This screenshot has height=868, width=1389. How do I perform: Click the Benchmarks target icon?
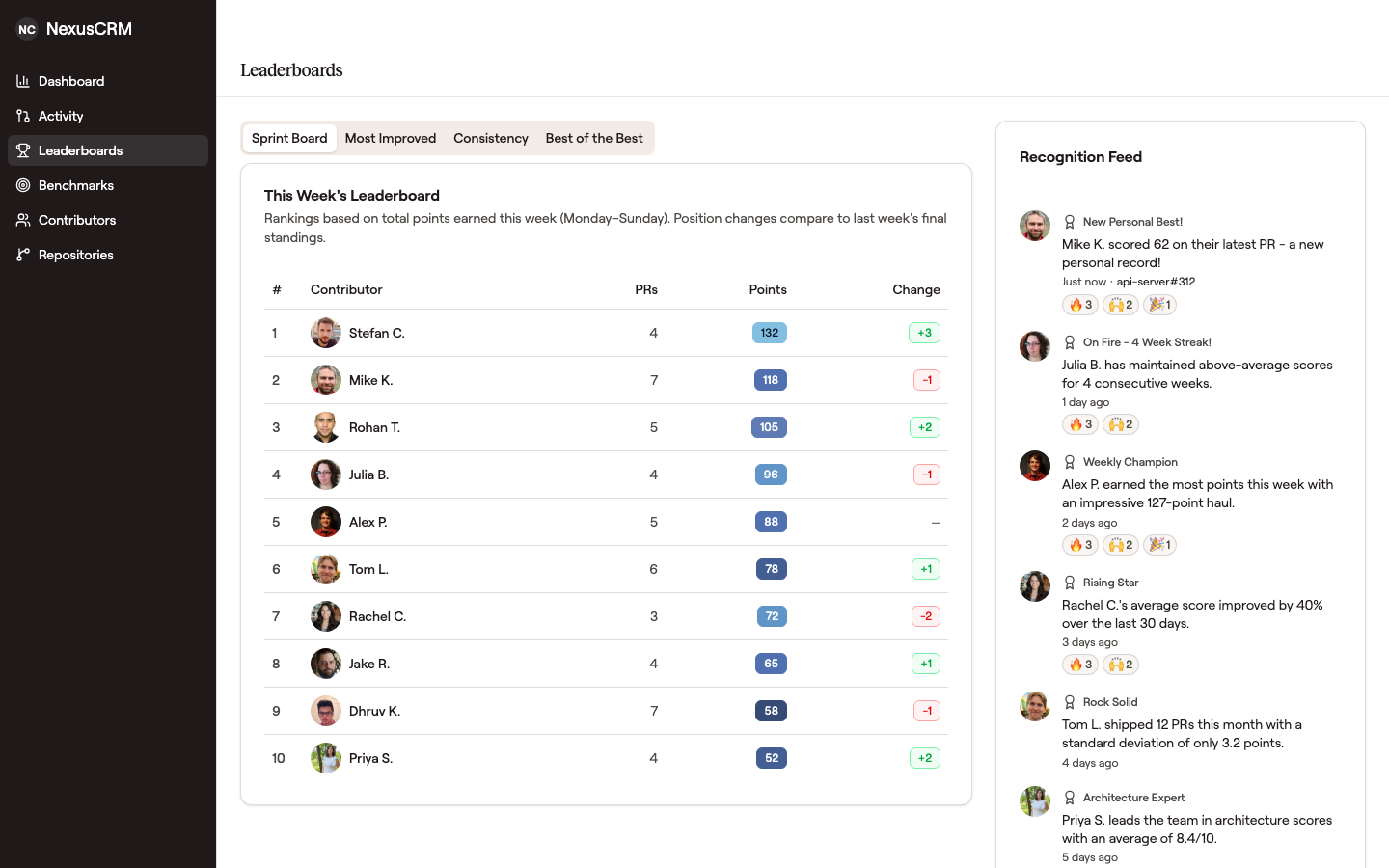point(23,185)
